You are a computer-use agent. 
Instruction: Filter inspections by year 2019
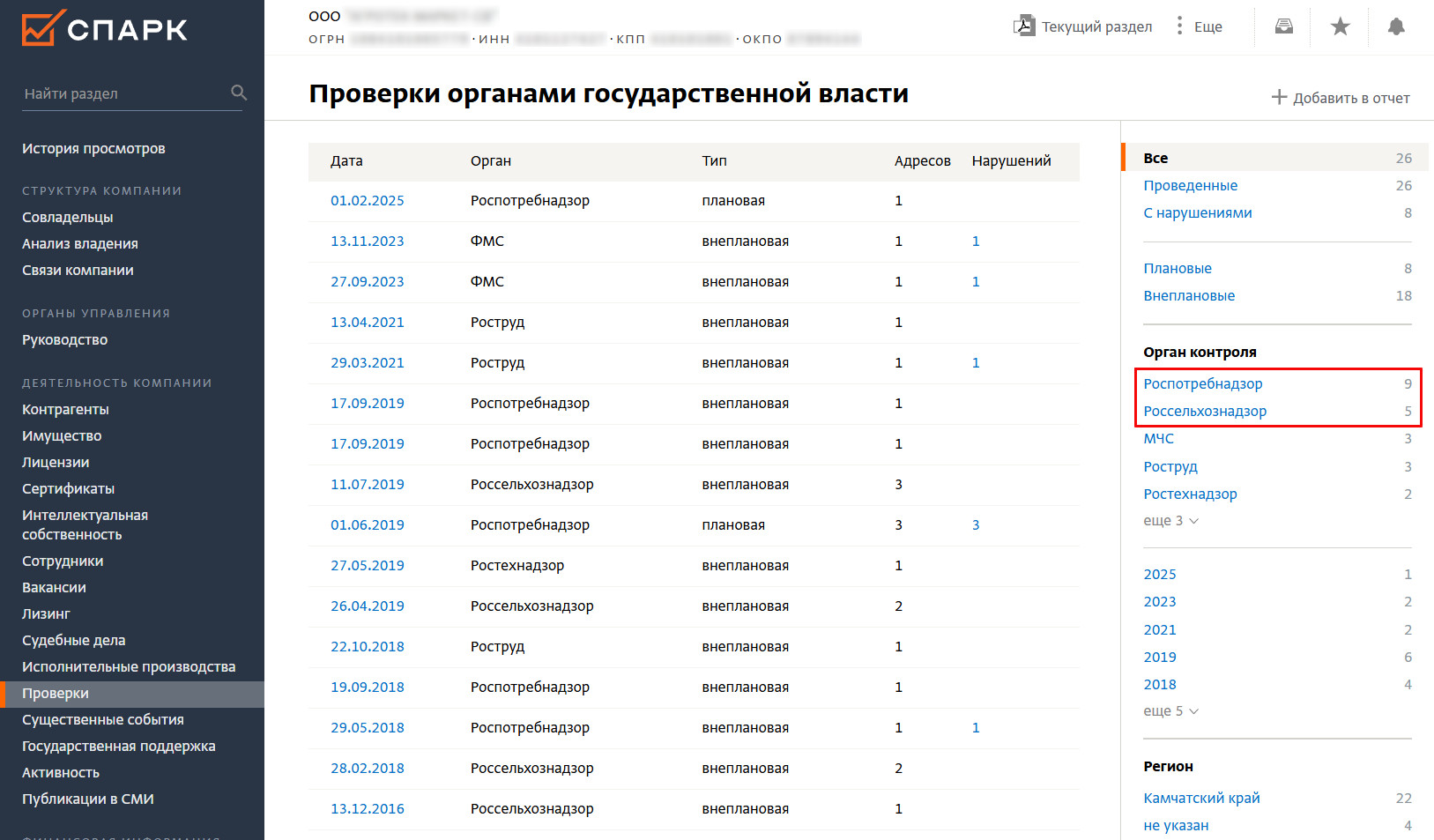tap(1159, 657)
